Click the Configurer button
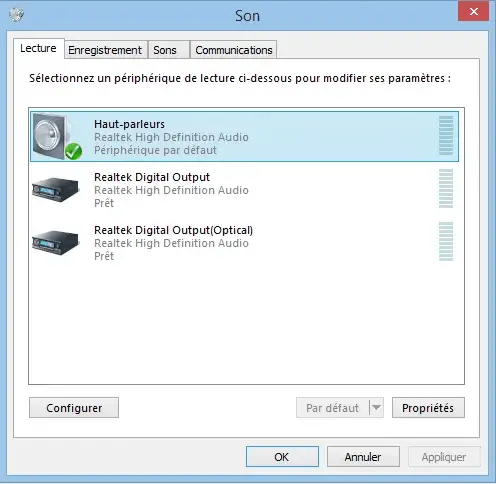Image resolution: width=496 pixels, height=484 pixels. pos(74,408)
